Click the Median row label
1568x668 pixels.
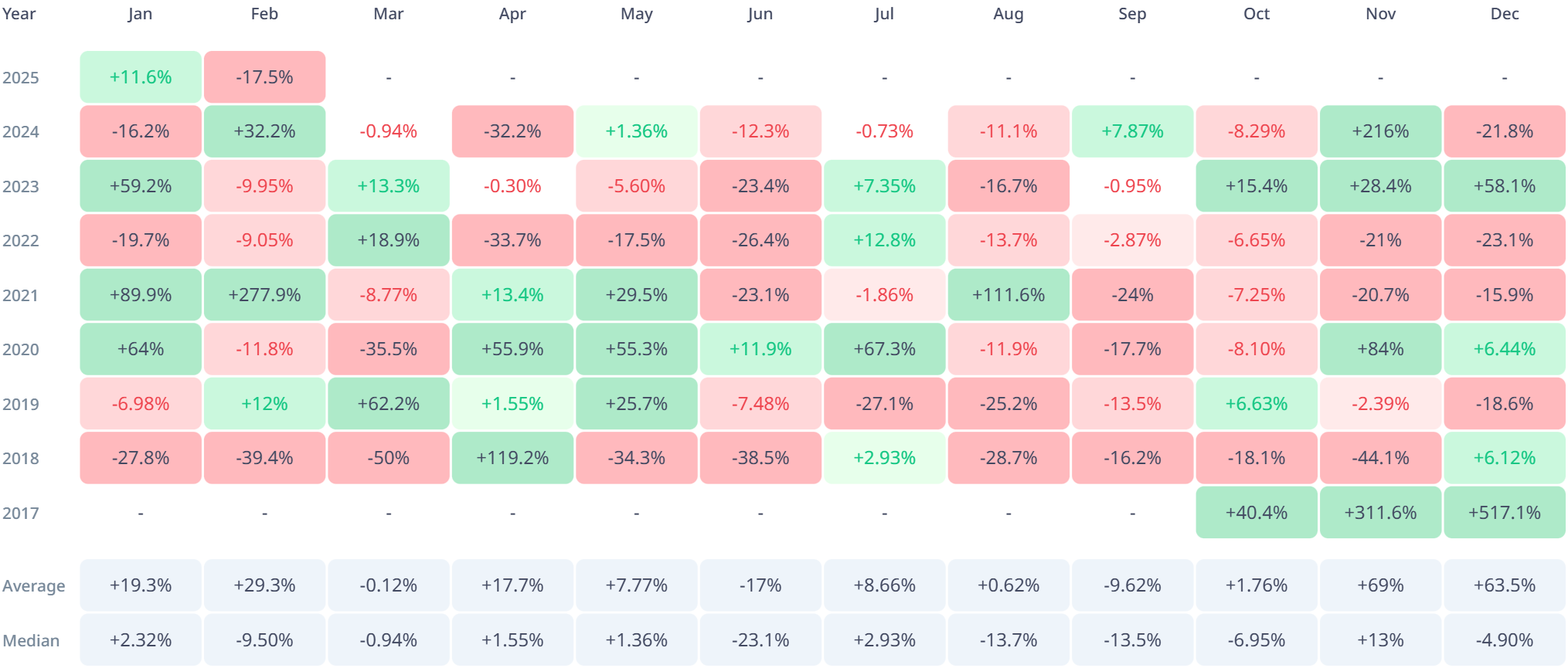pos(31,641)
